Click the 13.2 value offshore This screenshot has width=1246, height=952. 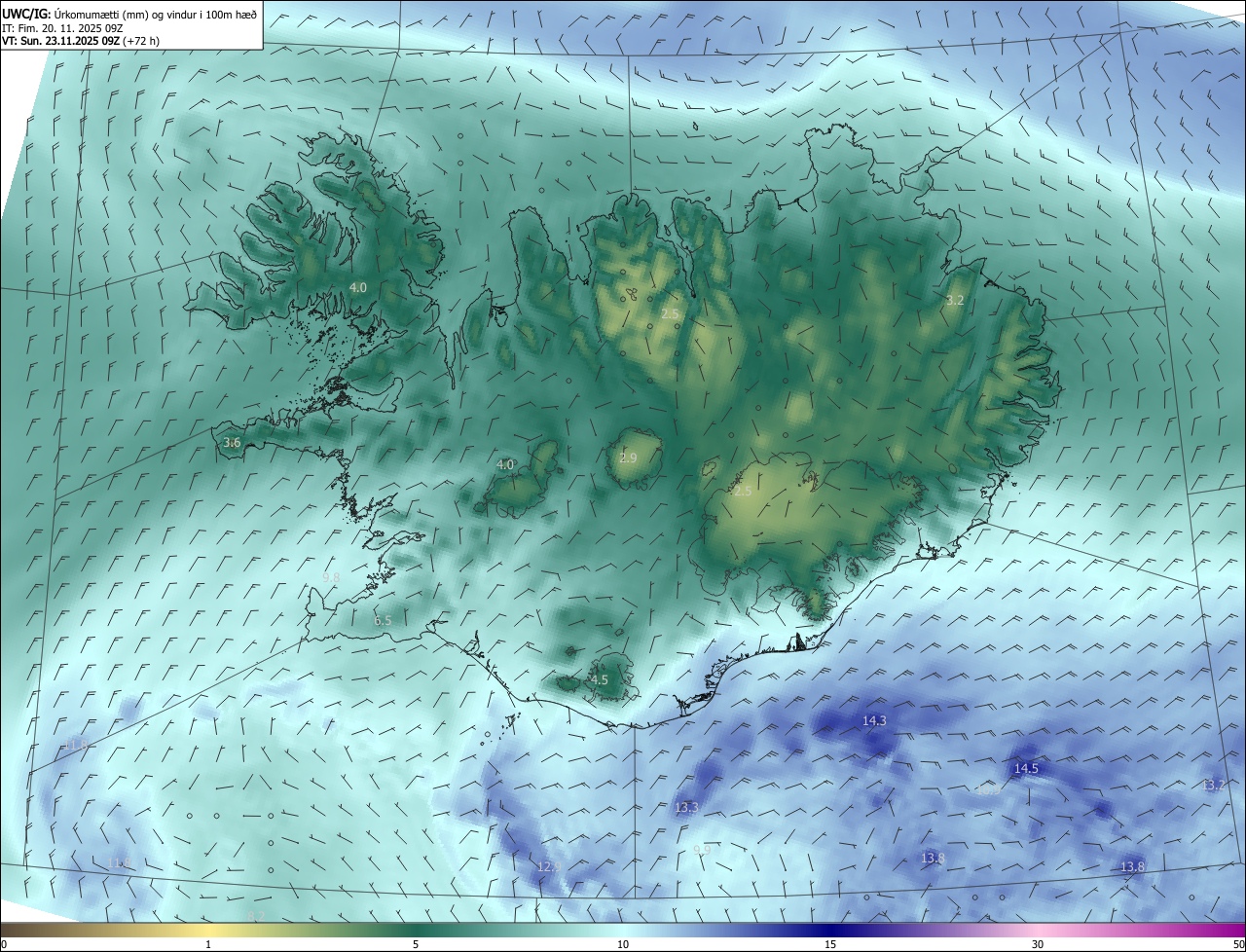(1213, 786)
